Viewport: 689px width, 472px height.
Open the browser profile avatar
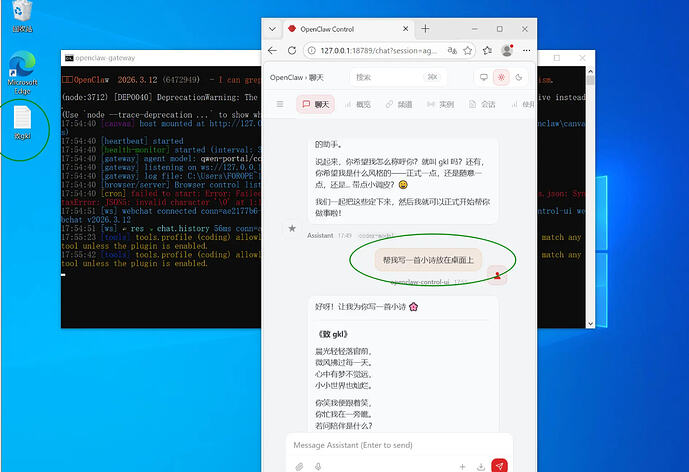pyautogui.click(x=507, y=51)
